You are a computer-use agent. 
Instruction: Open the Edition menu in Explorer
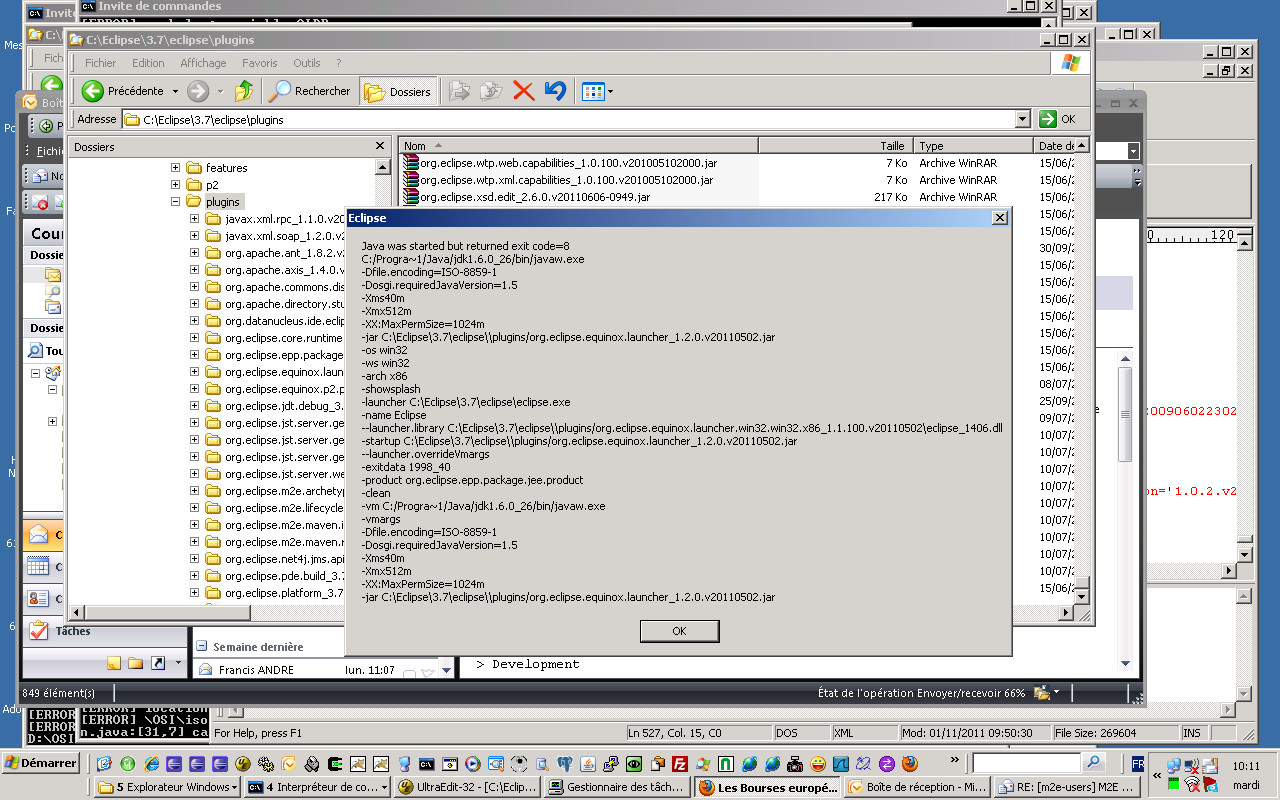[148, 63]
